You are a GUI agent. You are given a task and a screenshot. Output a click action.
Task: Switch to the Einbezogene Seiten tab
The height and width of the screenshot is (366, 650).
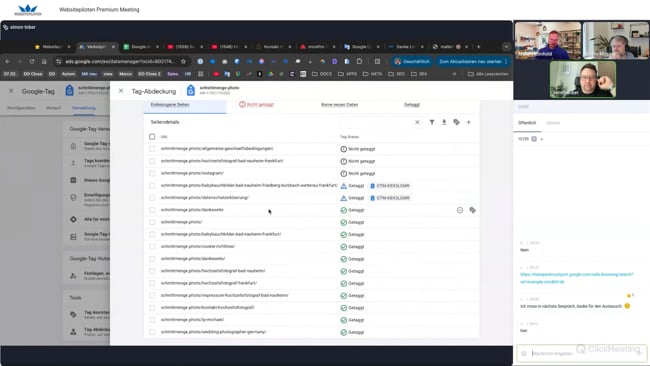(x=170, y=104)
